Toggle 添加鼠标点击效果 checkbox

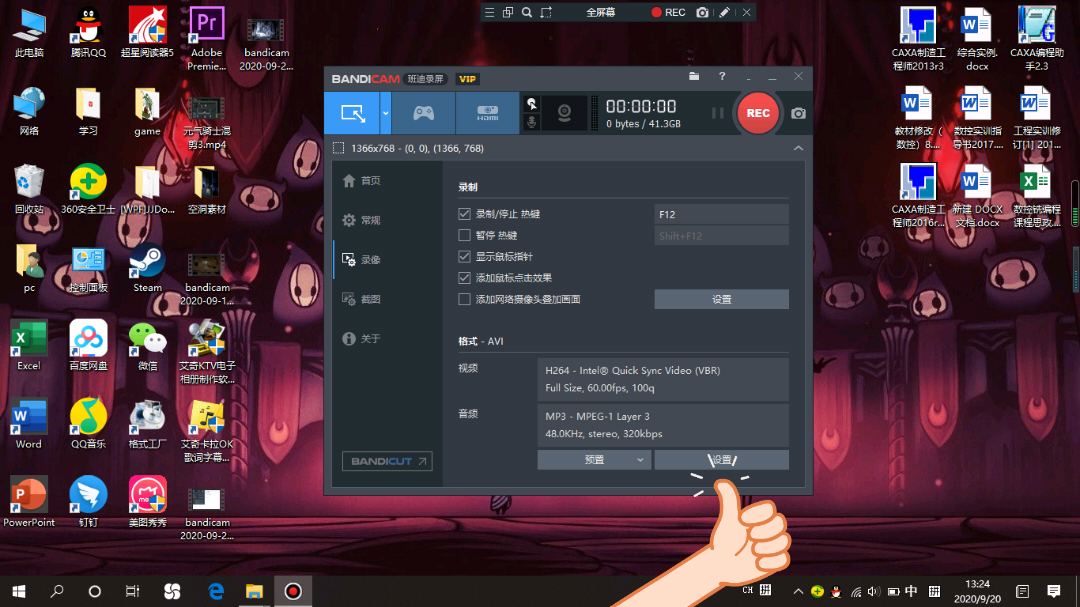point(464,278)
